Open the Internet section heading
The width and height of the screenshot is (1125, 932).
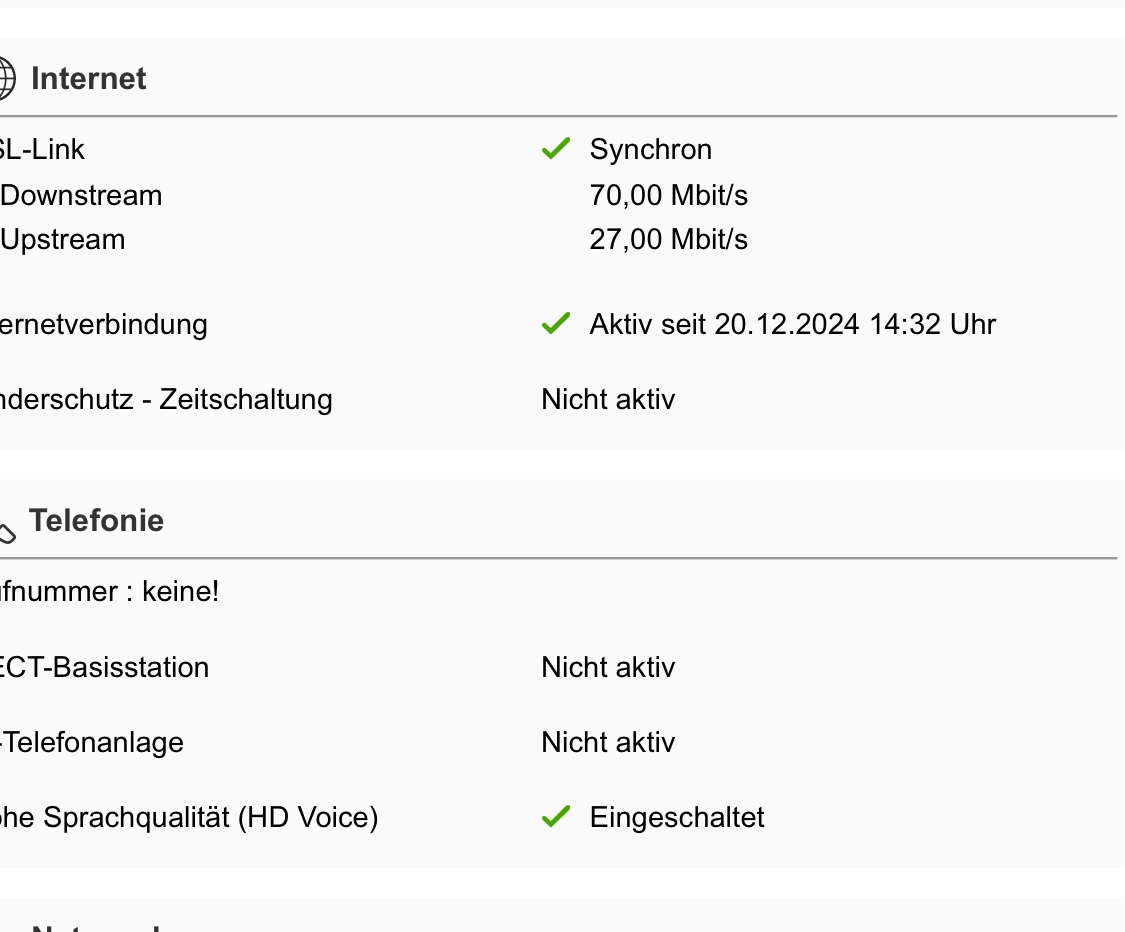[x=89, y=78]
